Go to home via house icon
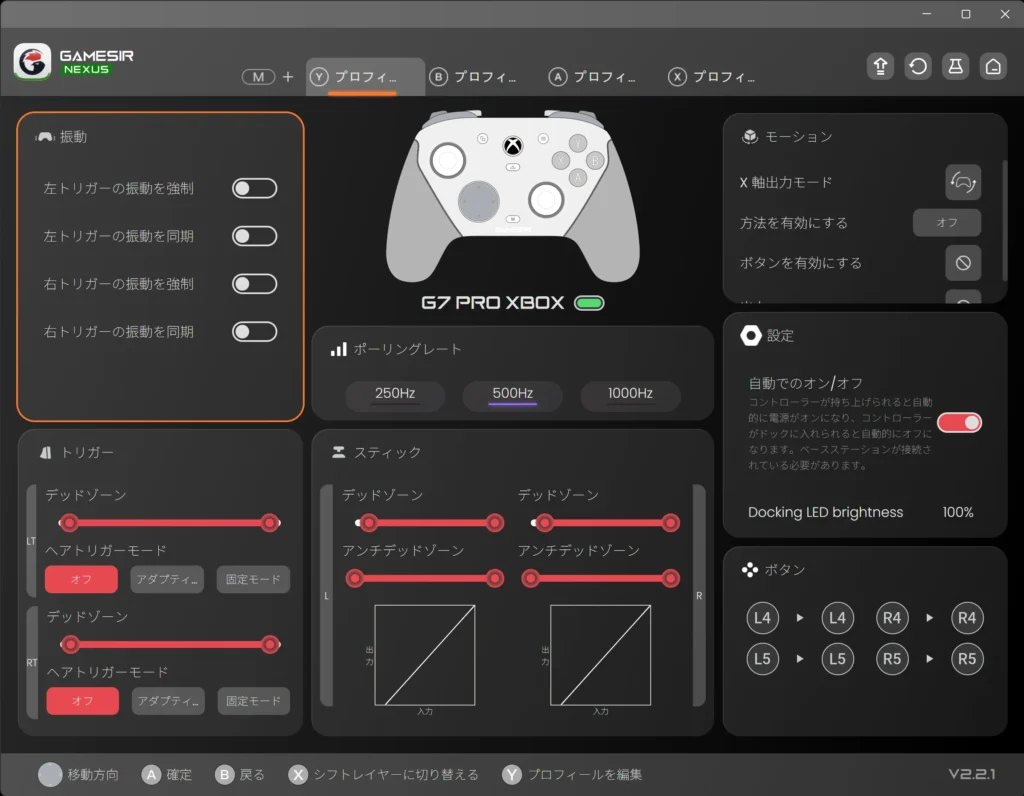1024x796 pixels. coord(993,66)
